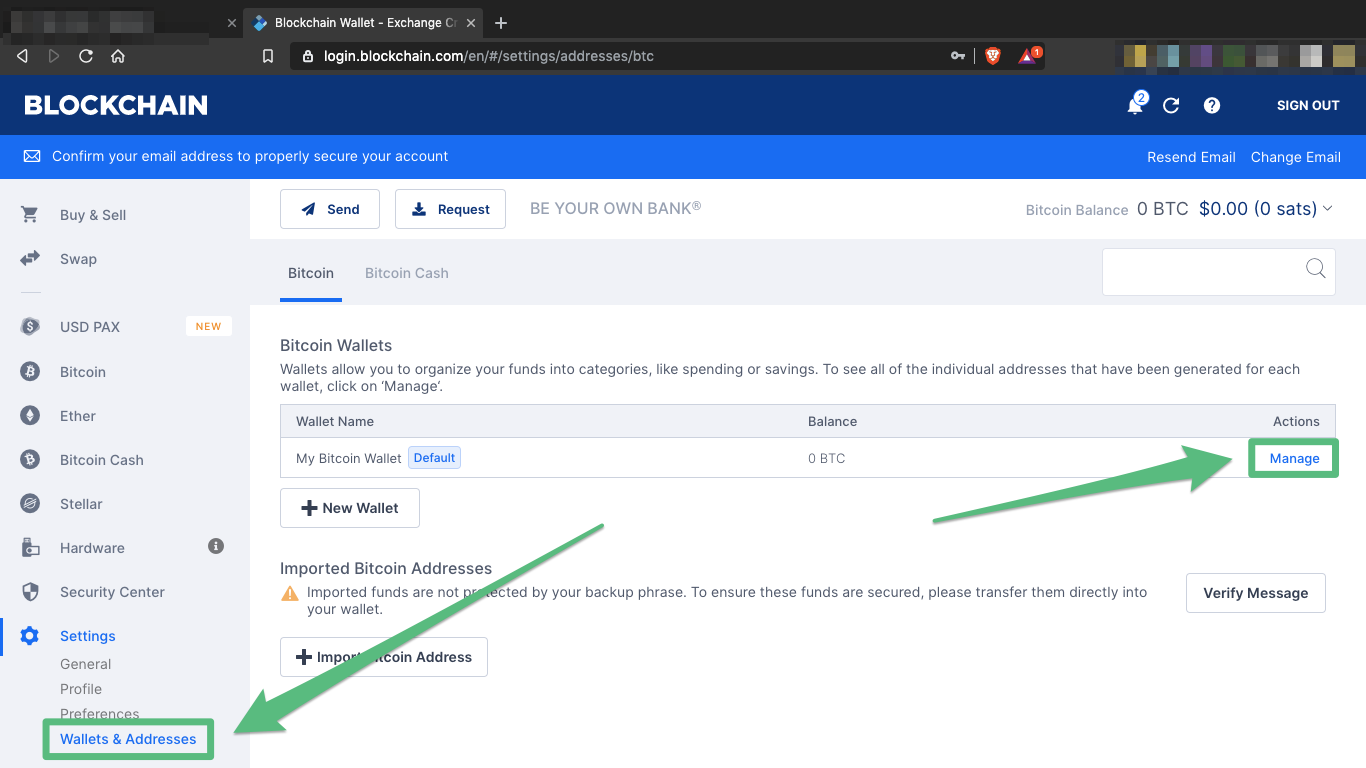
Task: Click the Security Center shield icon
Action: (30, 592)
